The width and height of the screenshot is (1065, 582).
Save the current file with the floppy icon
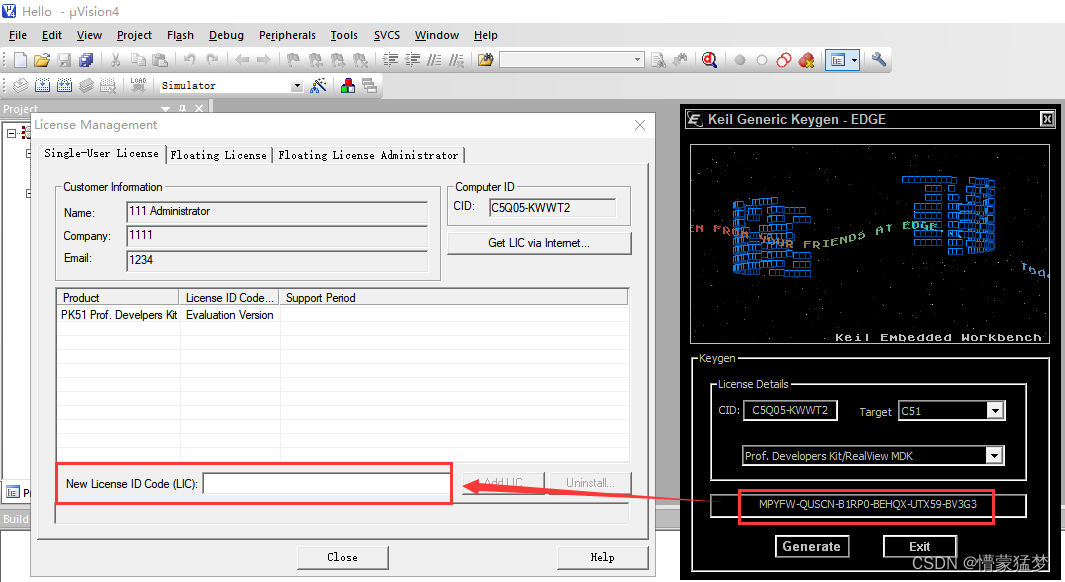[x=65, y=60]
